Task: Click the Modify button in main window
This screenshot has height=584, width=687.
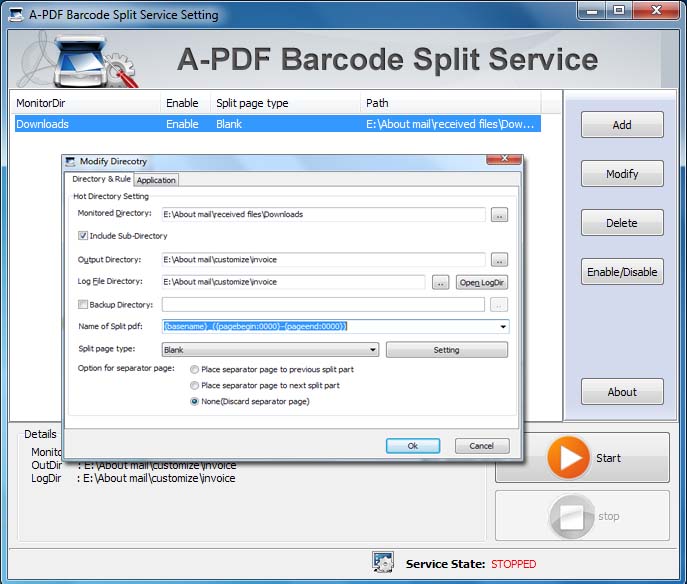Action: point(622,174)
